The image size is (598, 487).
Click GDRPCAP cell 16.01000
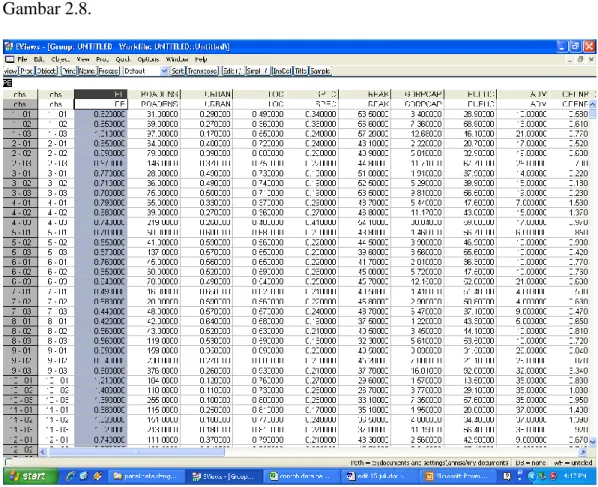418,371
